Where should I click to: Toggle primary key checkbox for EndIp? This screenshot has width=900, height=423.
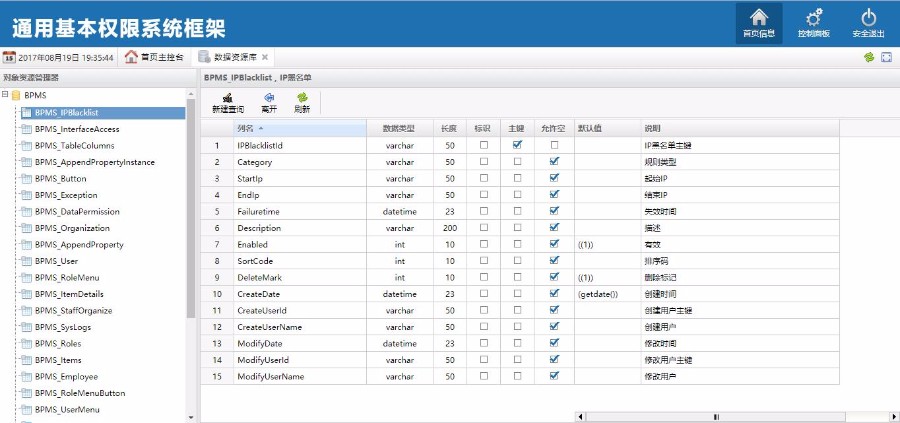[x=518, y=195]
